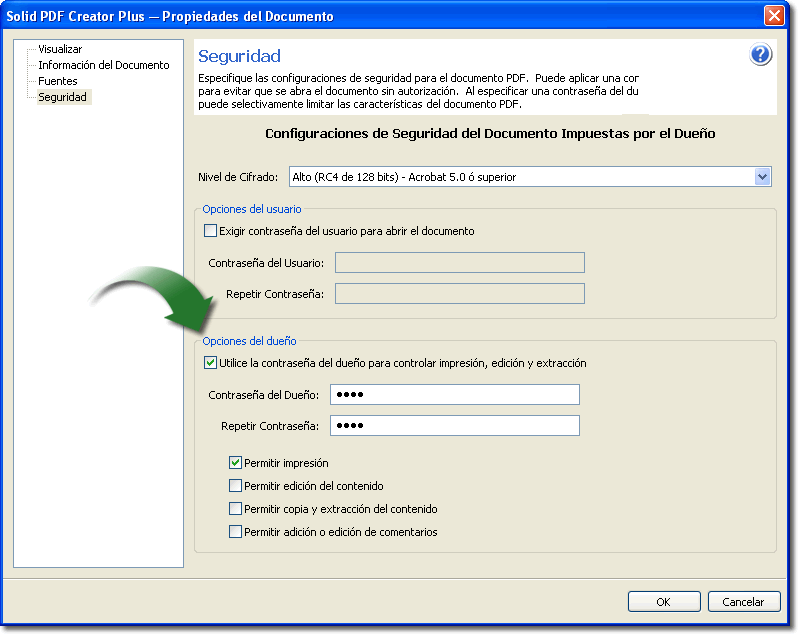Image resolution: width=800 pixels, height=636 pixels.
Task: Click the Opciones del dueño group label
Action: pyautogui.click(x=249, y=341)
